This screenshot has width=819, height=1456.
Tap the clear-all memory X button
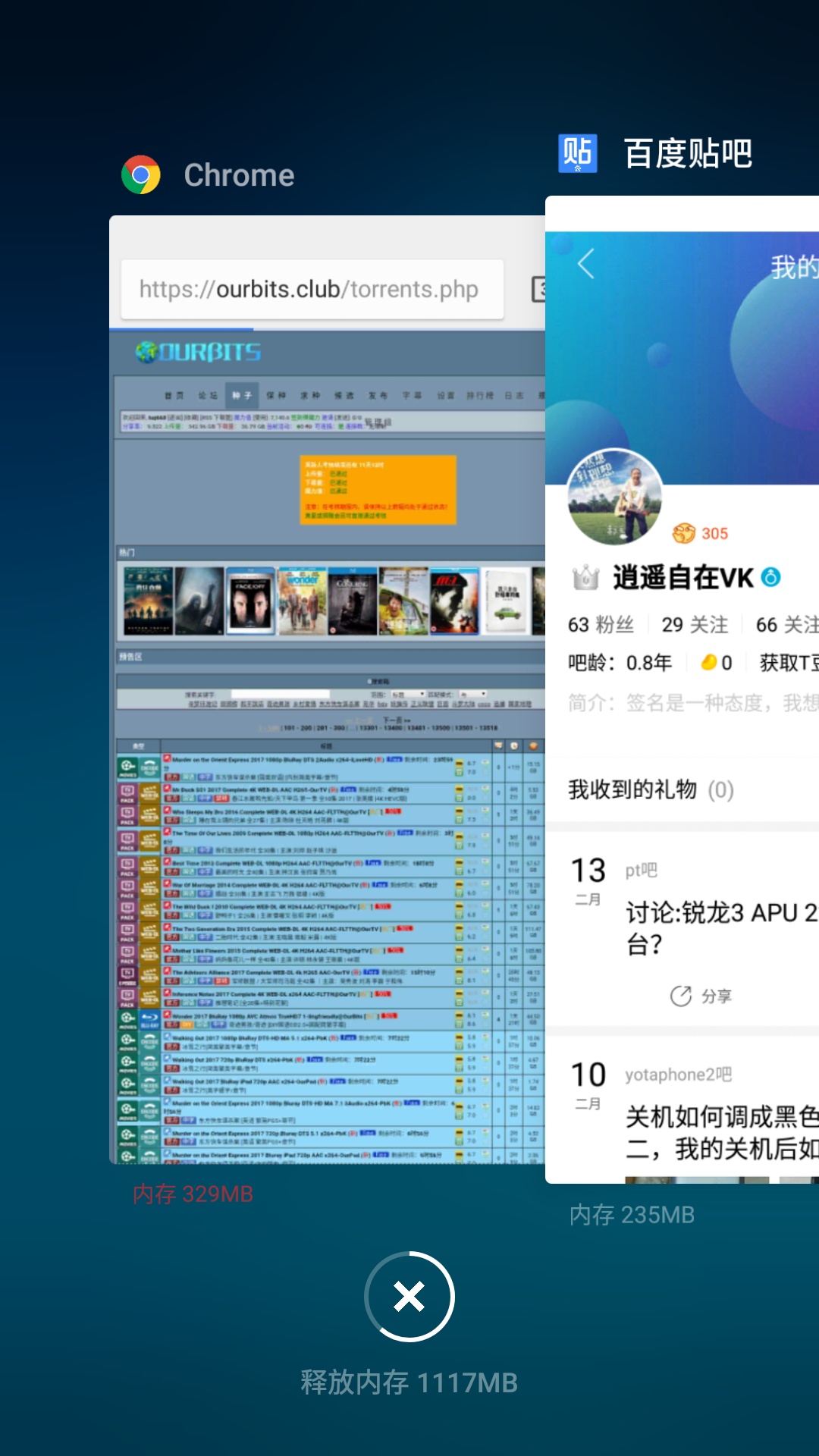click(x=409, y=1297)
